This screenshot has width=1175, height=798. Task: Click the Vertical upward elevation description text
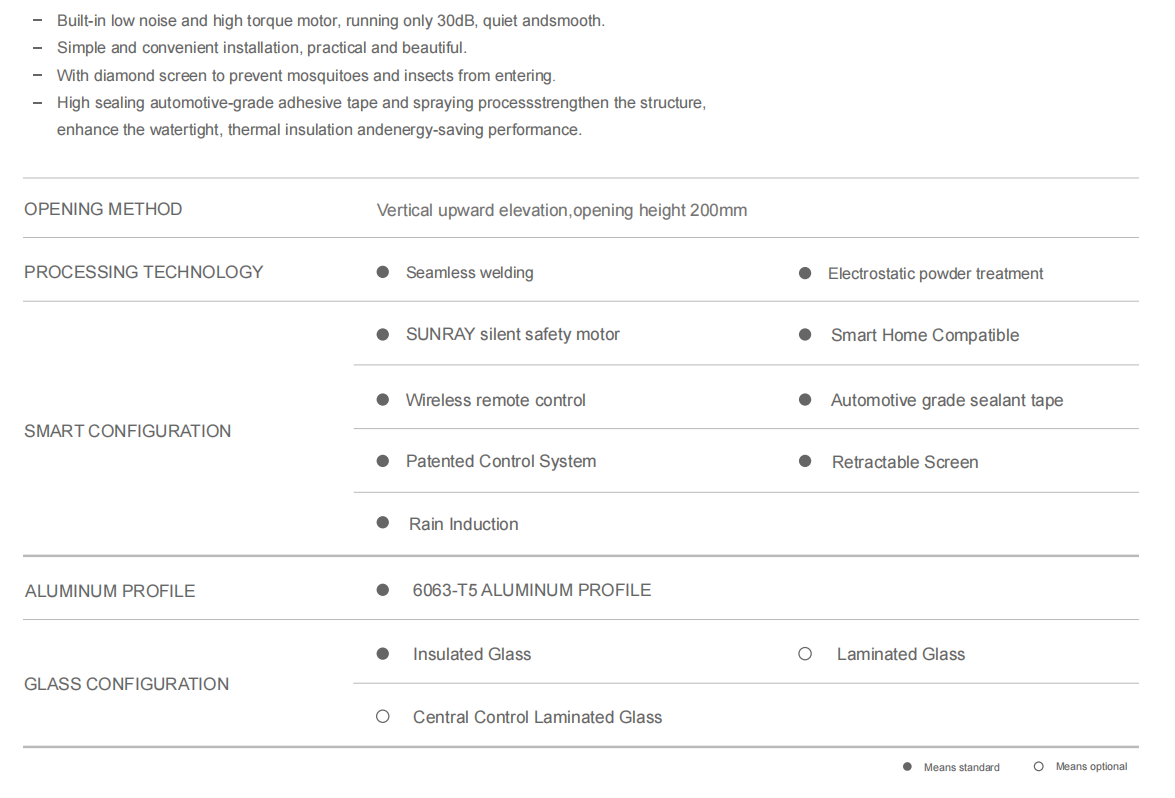point(561,211)
